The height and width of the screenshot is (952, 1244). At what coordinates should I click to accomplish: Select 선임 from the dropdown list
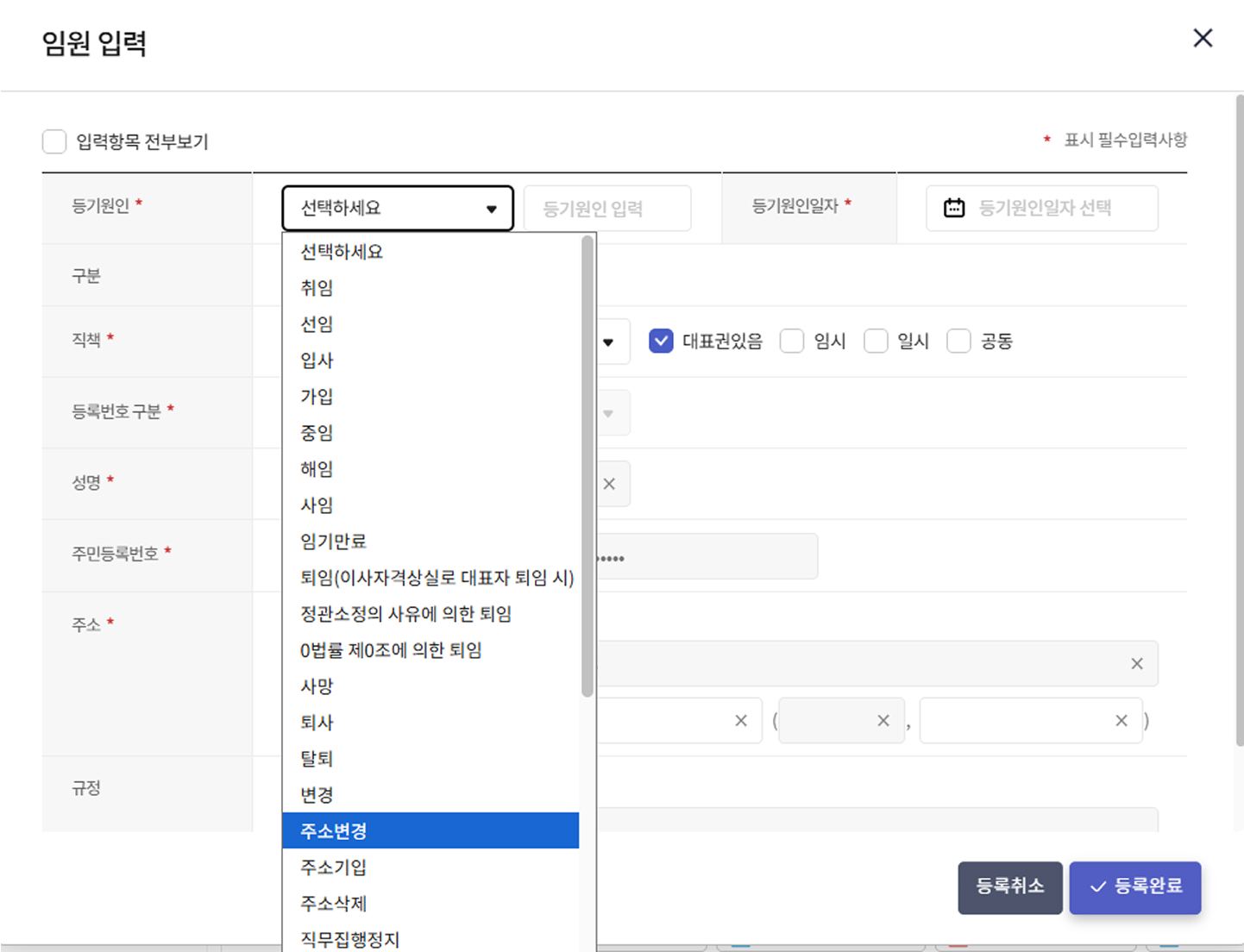430,324
